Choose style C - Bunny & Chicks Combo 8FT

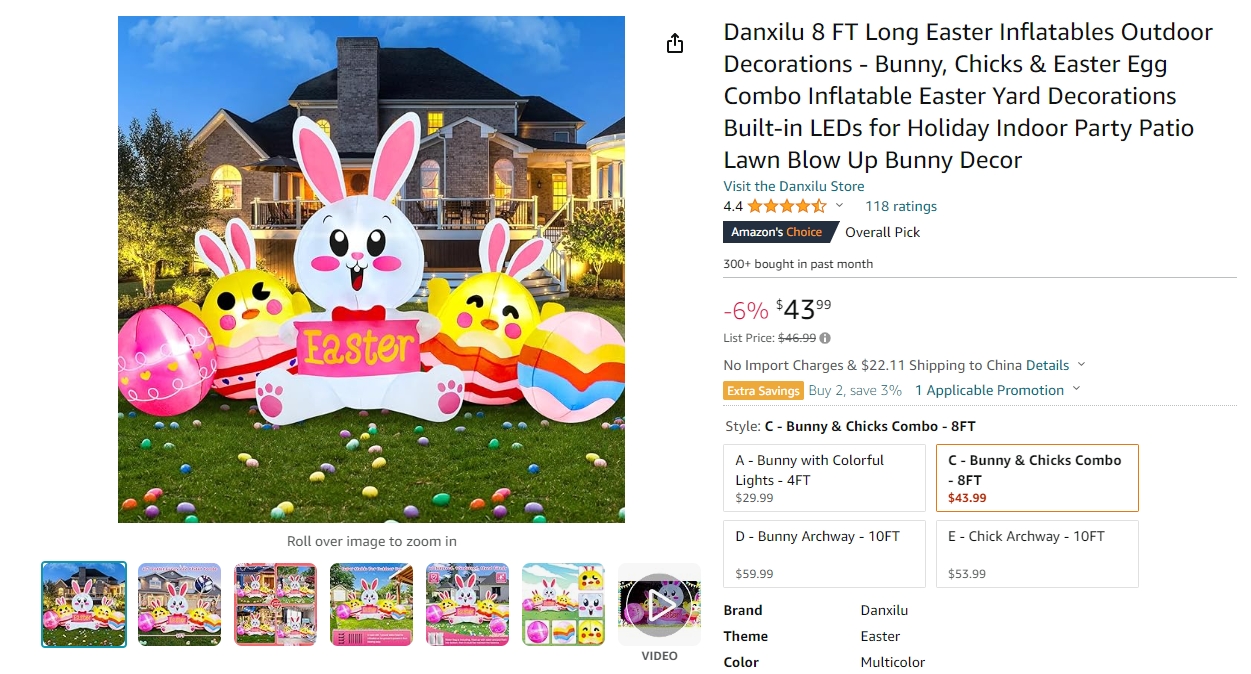(1037, 478)
